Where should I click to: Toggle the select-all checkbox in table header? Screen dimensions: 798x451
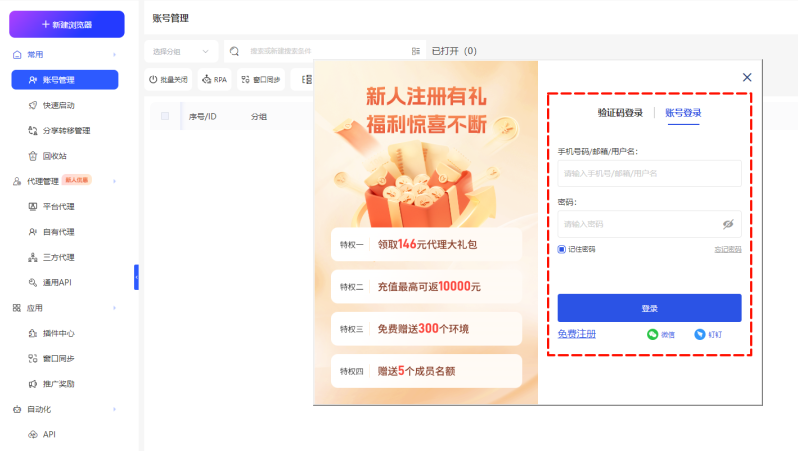point(165,116)
